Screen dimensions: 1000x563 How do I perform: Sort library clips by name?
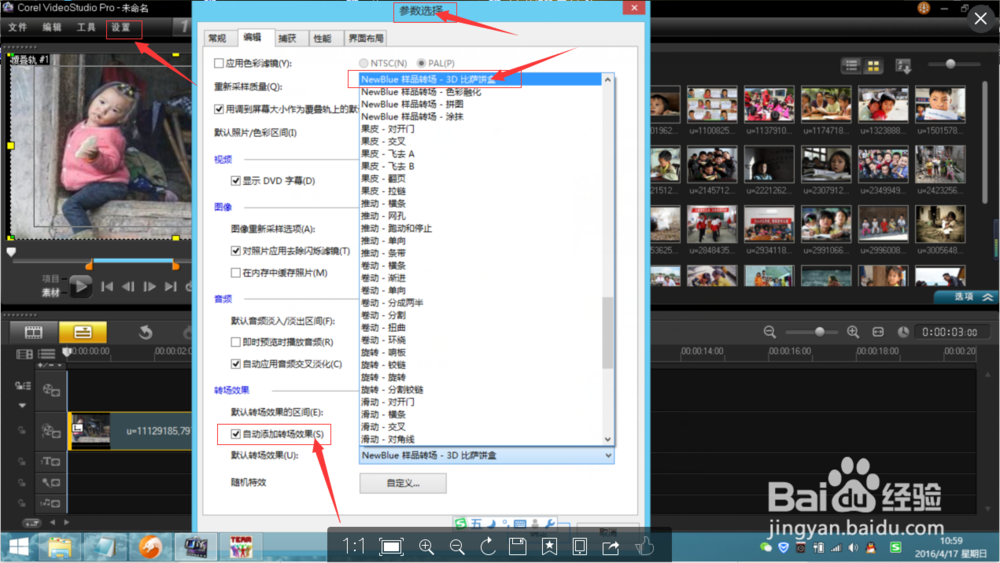(x=903, y=65)
